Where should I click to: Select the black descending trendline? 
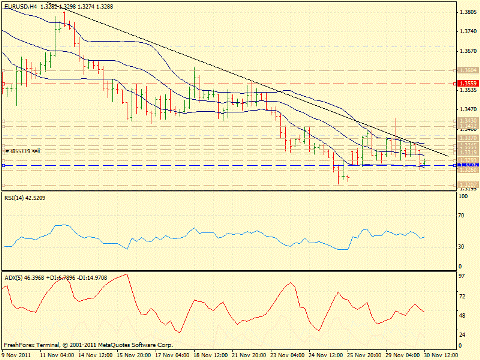pyautogui.click(x=247, y=80)
